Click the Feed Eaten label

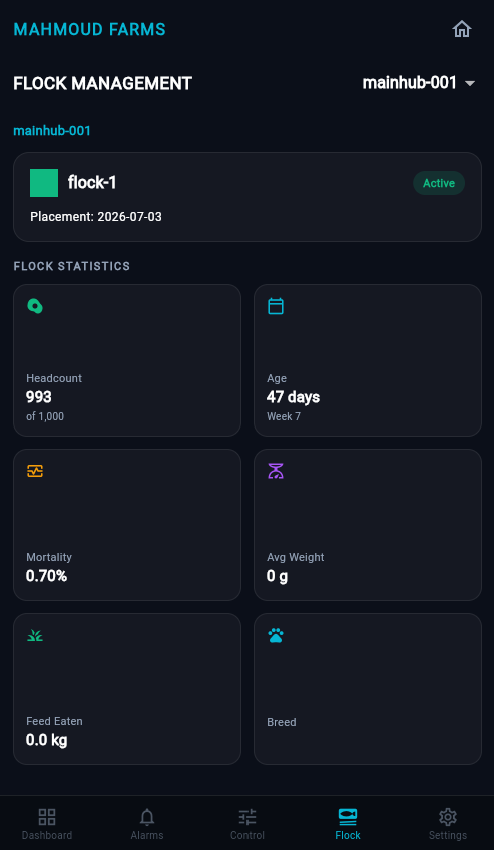54,722
